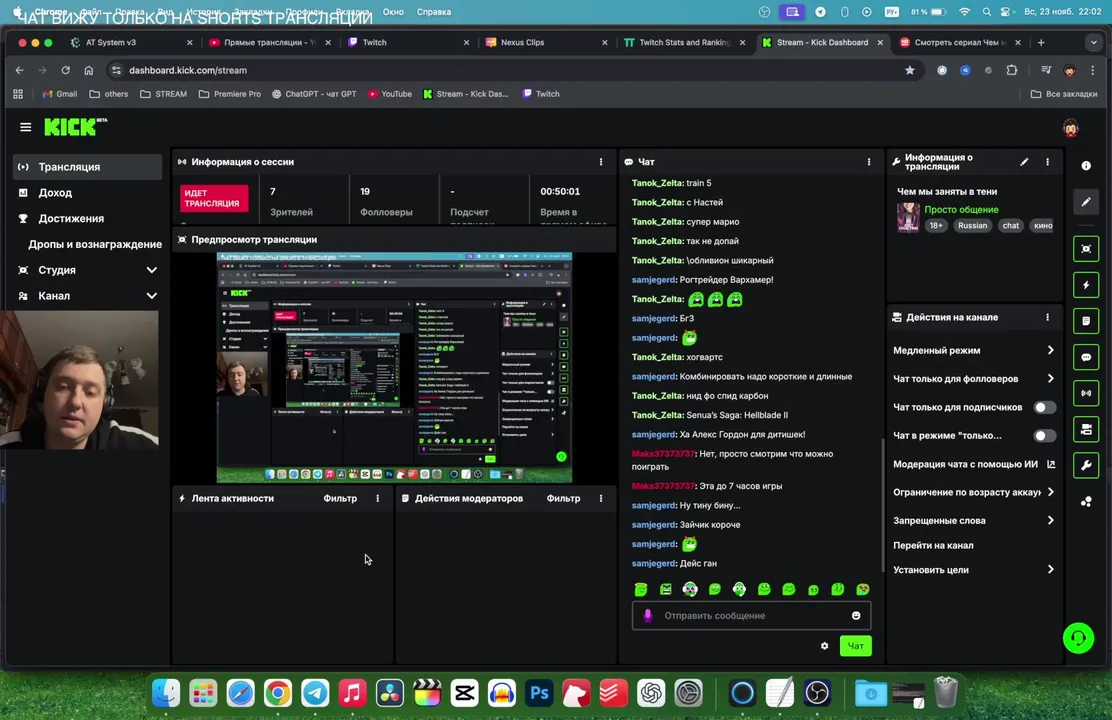Open Stream Info panel three-dot menu
This screenshot has height=720, width=1112.
click(x=1047, y=162)
